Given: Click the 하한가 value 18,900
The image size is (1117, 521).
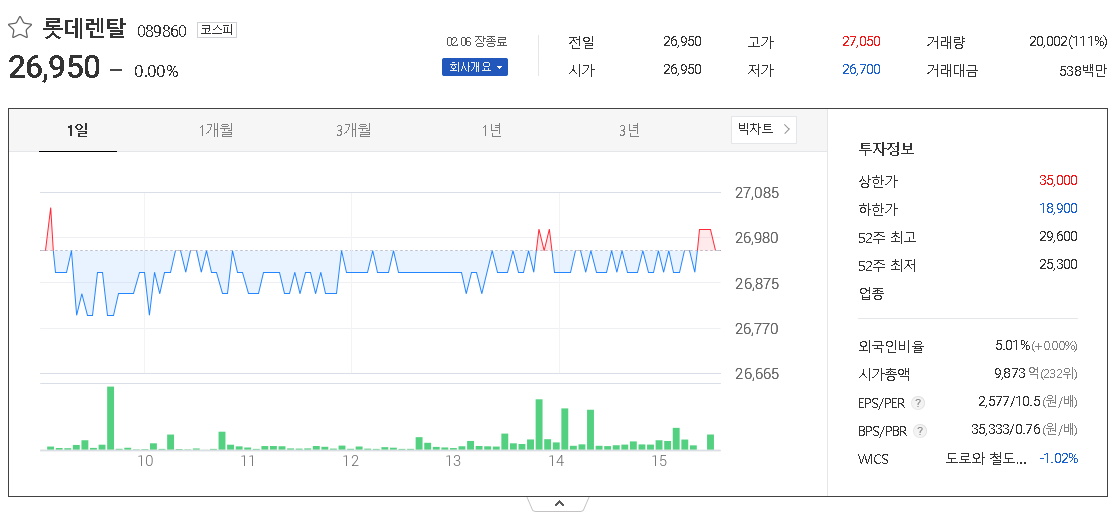Looking at the screenshot, I should 1058,209.
